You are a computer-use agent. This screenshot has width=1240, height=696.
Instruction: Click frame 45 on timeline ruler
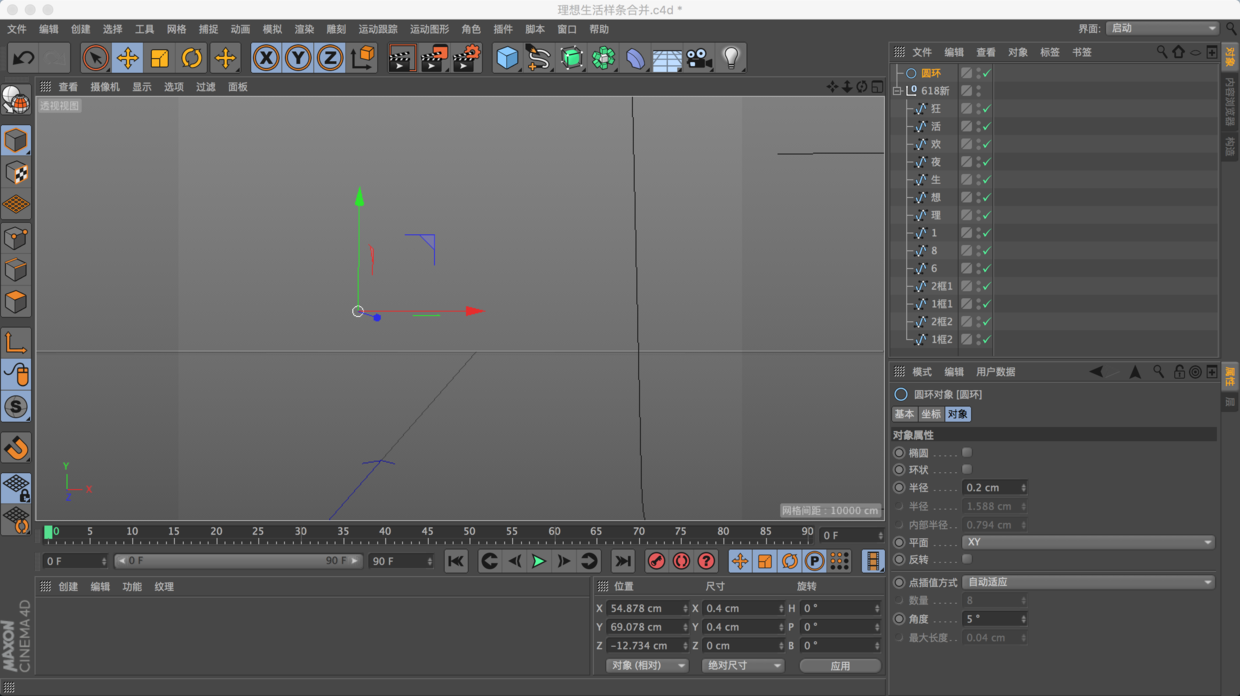[x=427, y=532]
